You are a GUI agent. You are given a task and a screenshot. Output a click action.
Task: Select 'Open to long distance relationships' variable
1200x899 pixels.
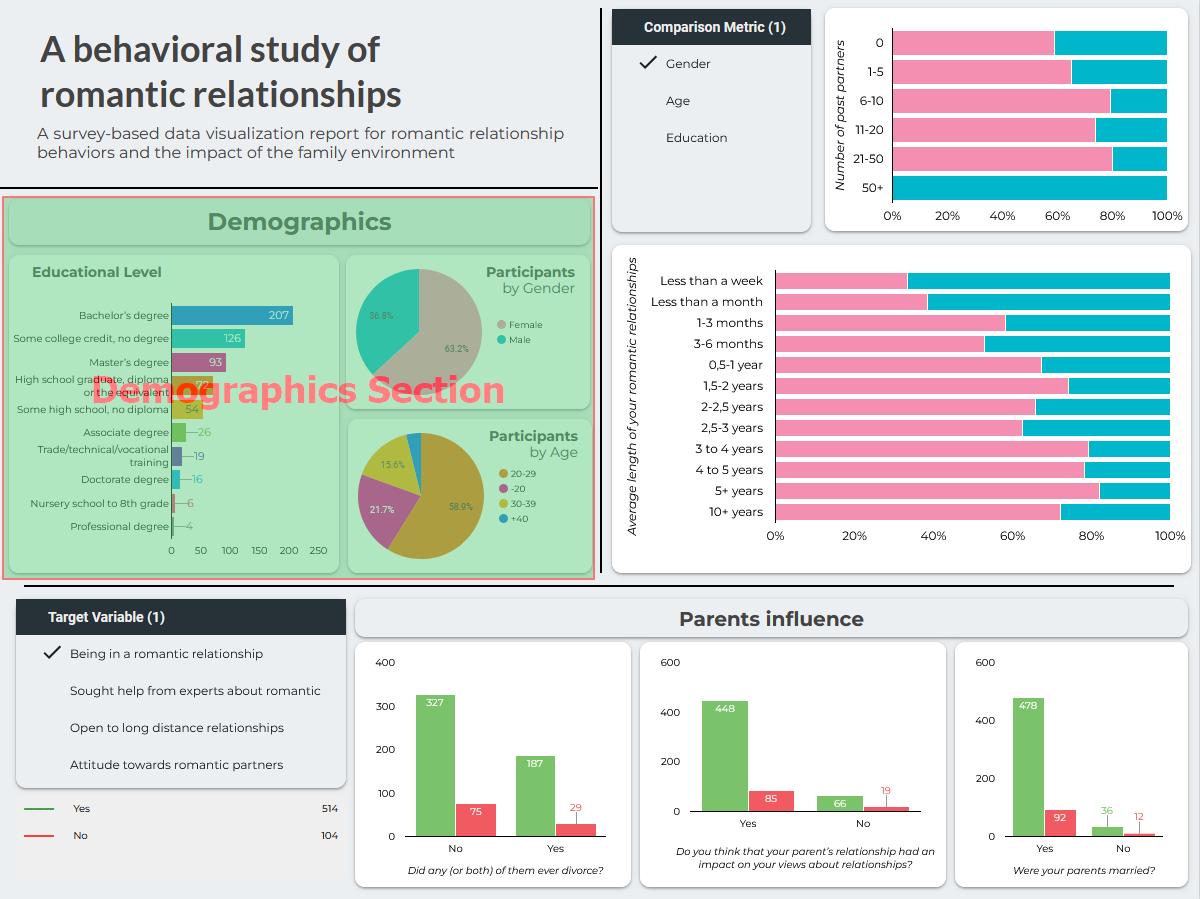point(177,728)
